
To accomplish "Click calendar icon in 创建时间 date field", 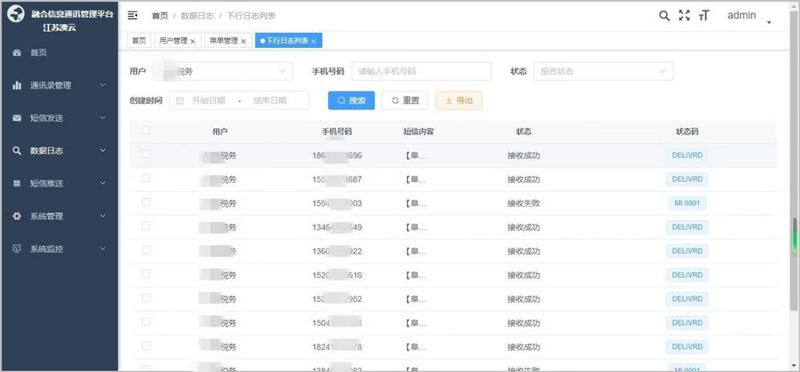I will (180, 101).
